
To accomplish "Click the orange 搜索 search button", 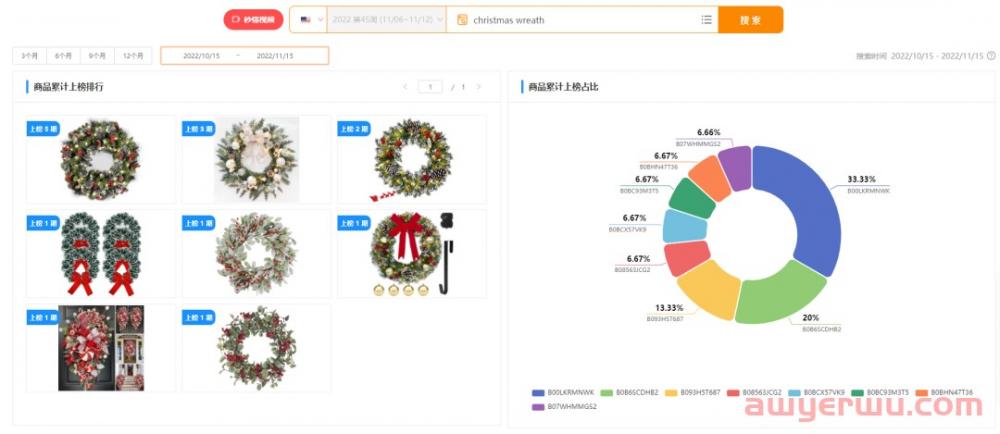I will pos(750,20).
